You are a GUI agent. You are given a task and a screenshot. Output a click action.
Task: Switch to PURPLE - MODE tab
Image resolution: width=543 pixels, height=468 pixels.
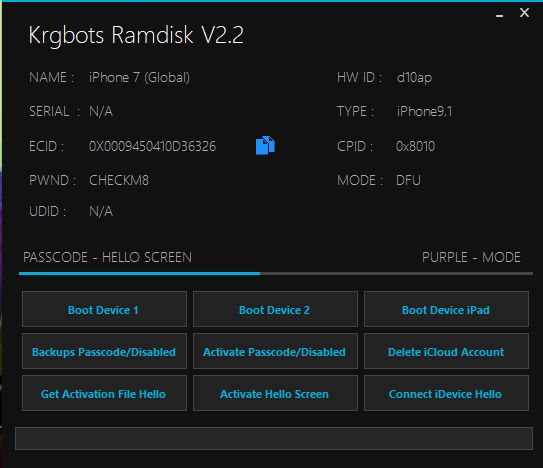click(471, 257)
